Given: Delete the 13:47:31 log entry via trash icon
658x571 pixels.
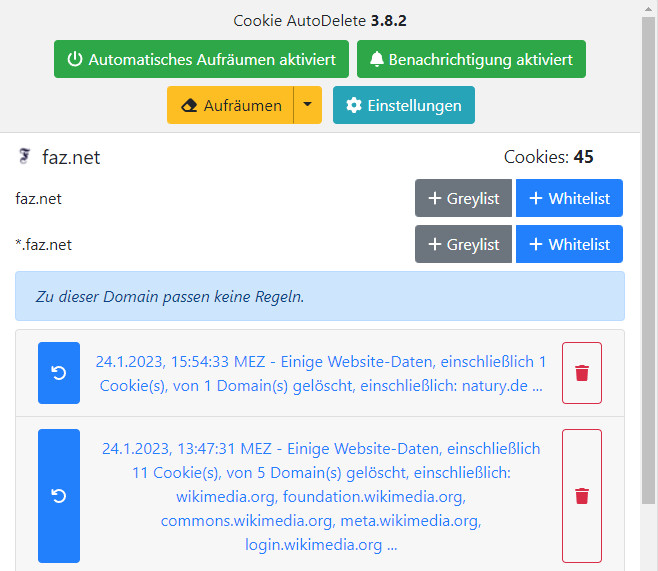Looking at the screenshot, I should click(x=582, y=496).
